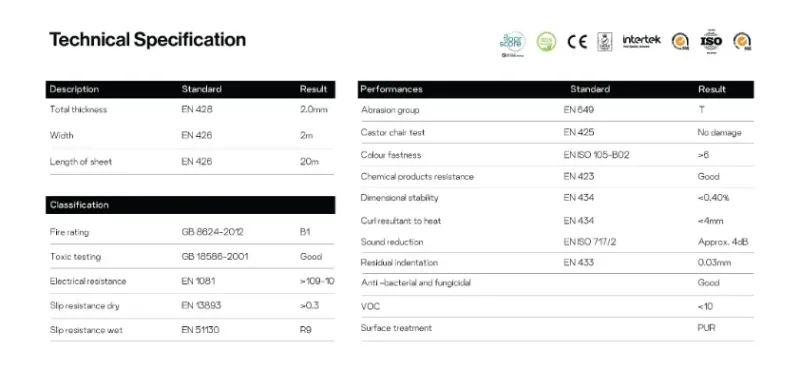
Task: Click the CE marking logo
Action: [577, 41]
